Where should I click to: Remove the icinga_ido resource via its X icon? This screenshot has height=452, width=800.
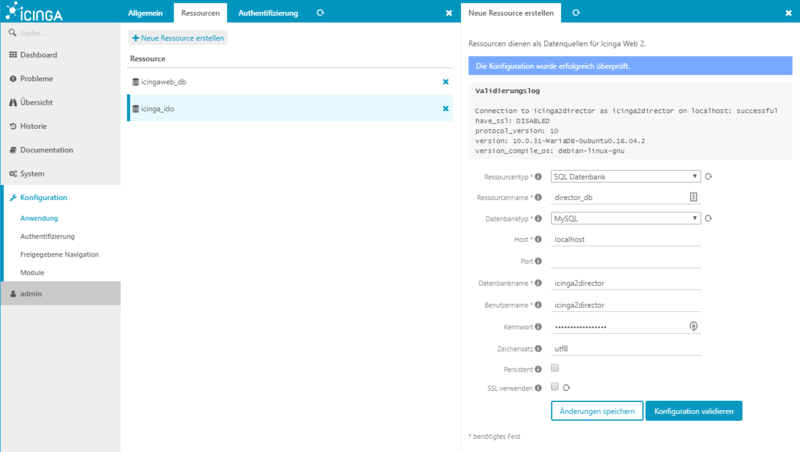pos(446,108)
